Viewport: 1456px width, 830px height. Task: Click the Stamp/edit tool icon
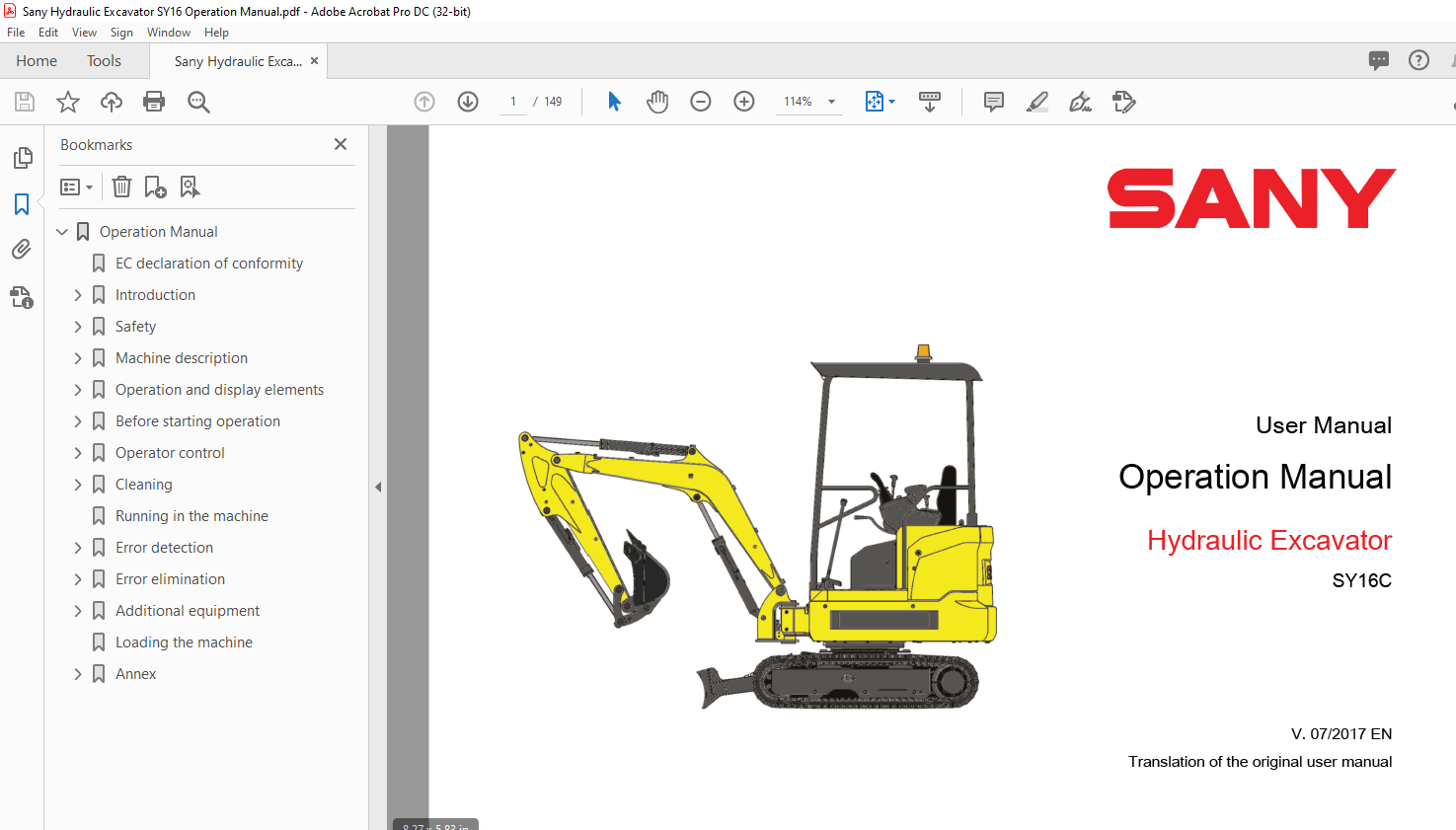click(1123, 102)
